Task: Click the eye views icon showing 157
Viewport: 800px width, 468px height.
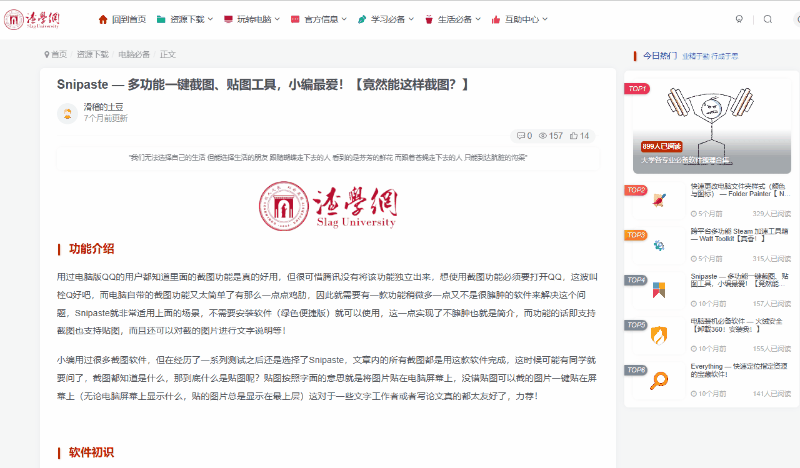Action: pos(543,136)
